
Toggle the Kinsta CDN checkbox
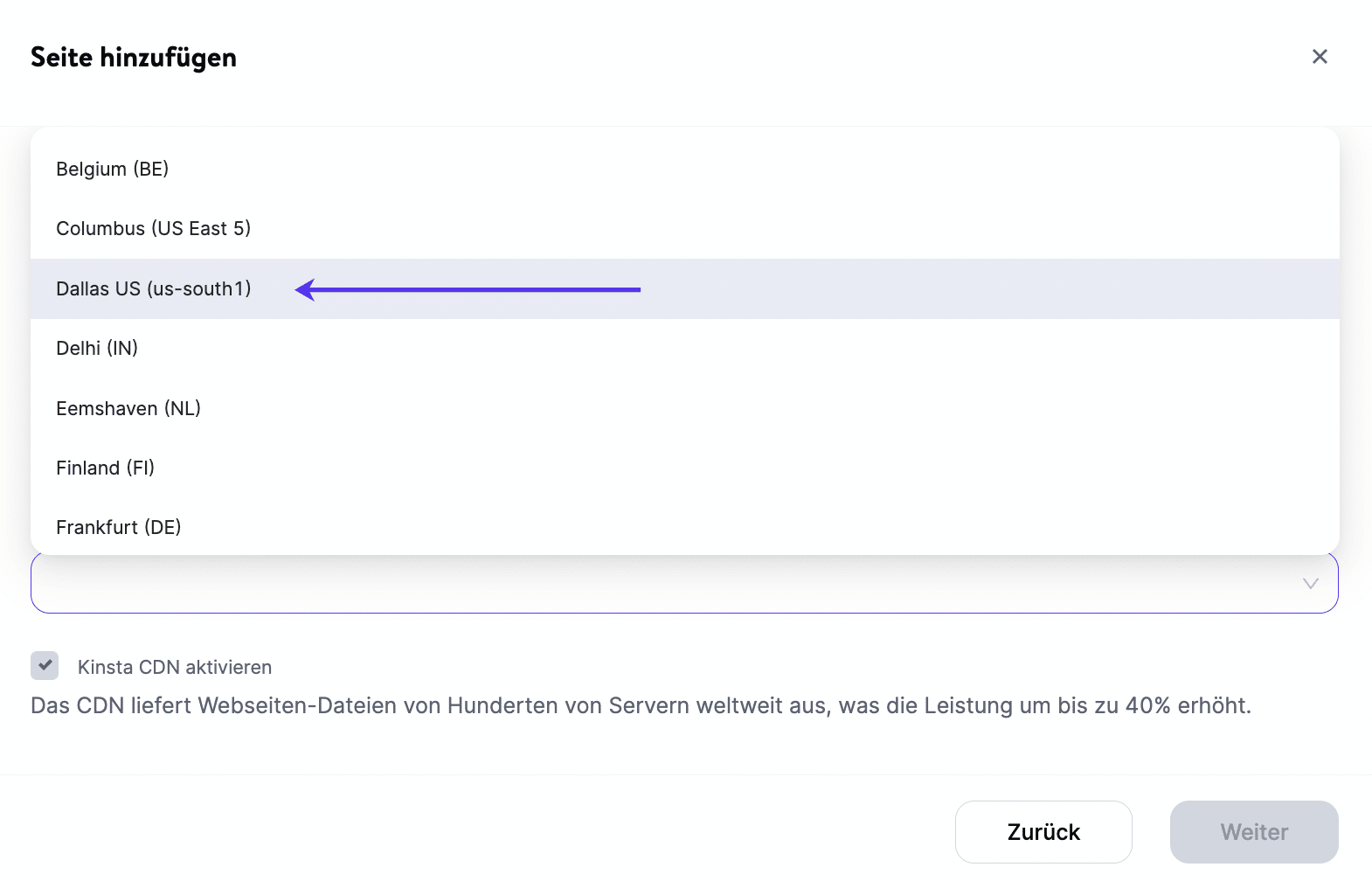[x=45, y=666]
